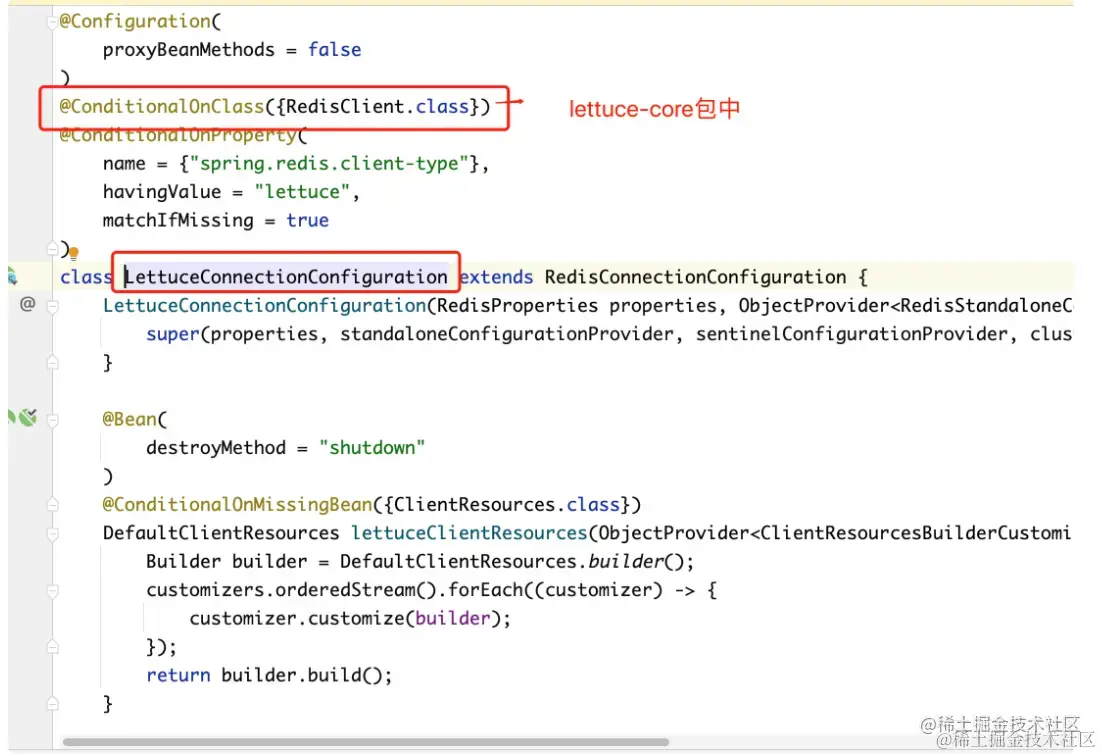Viewport: 1102px width, 756px height.
Task: Click the @ConditionalOnProperty annotation
Action: tap(178, 135)
